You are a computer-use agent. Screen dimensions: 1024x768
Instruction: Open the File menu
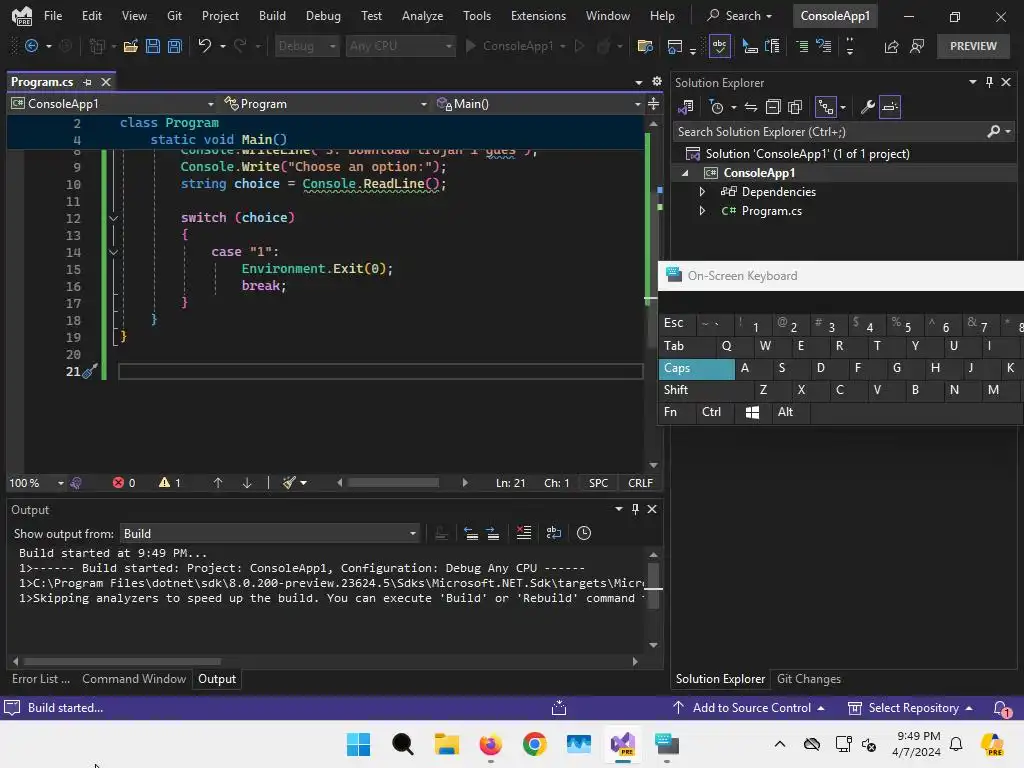(x=53, y=16)
